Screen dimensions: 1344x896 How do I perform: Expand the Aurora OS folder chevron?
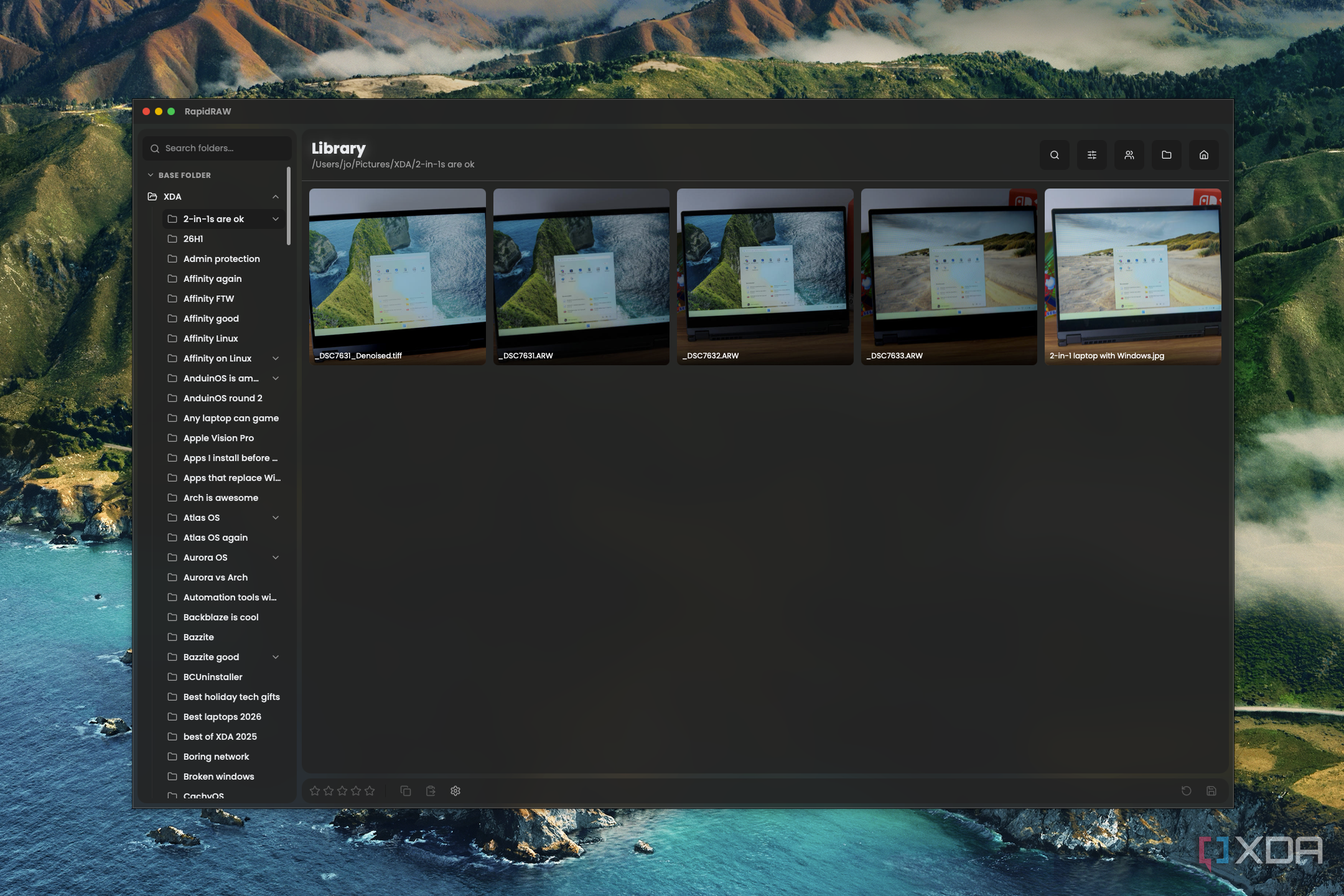(276, 558)
